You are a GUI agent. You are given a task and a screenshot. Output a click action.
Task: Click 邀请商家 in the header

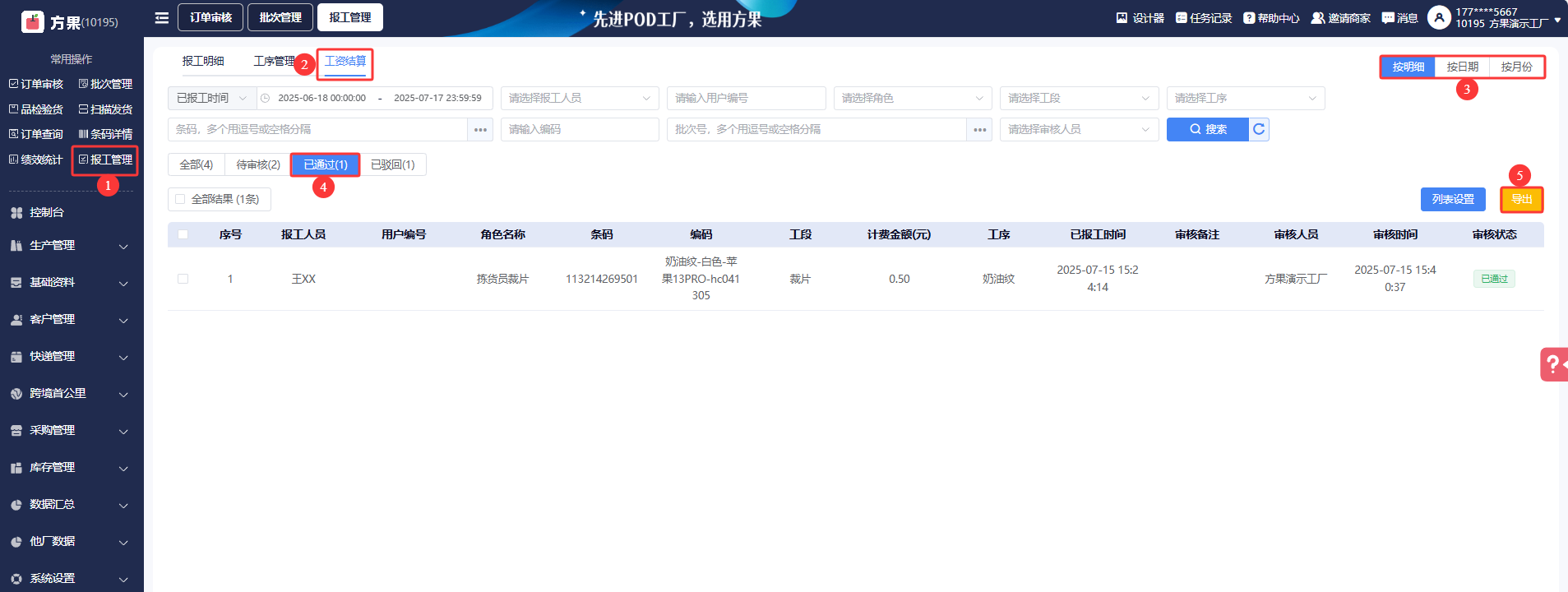(x=1340, y=18)
